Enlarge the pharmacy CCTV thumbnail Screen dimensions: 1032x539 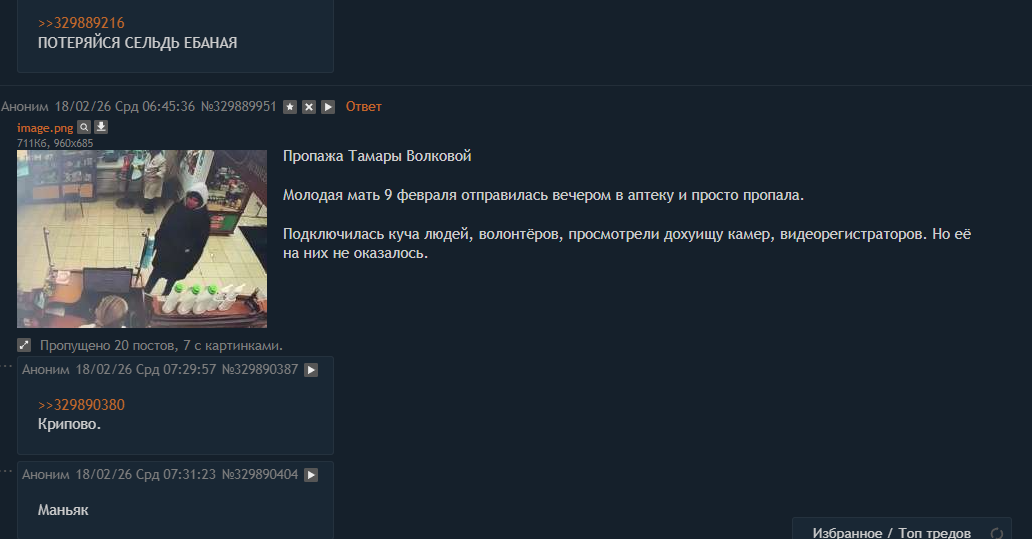[142, 239]
